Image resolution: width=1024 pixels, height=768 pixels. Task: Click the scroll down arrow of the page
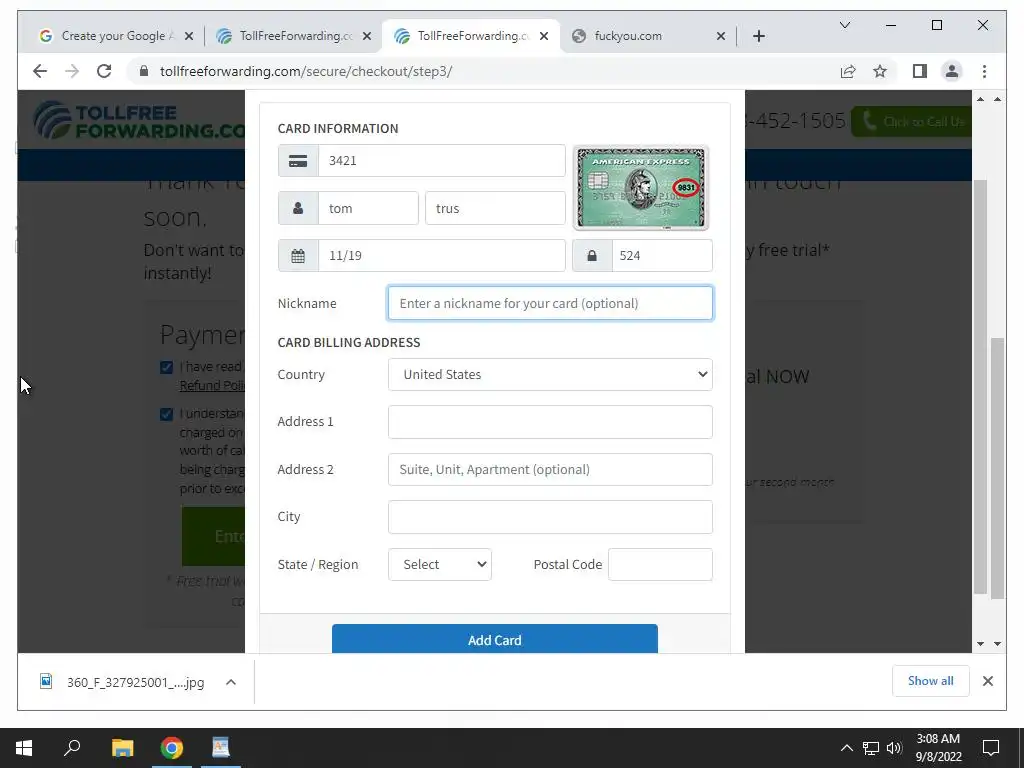pyautogui.click(x=997, y=644)
